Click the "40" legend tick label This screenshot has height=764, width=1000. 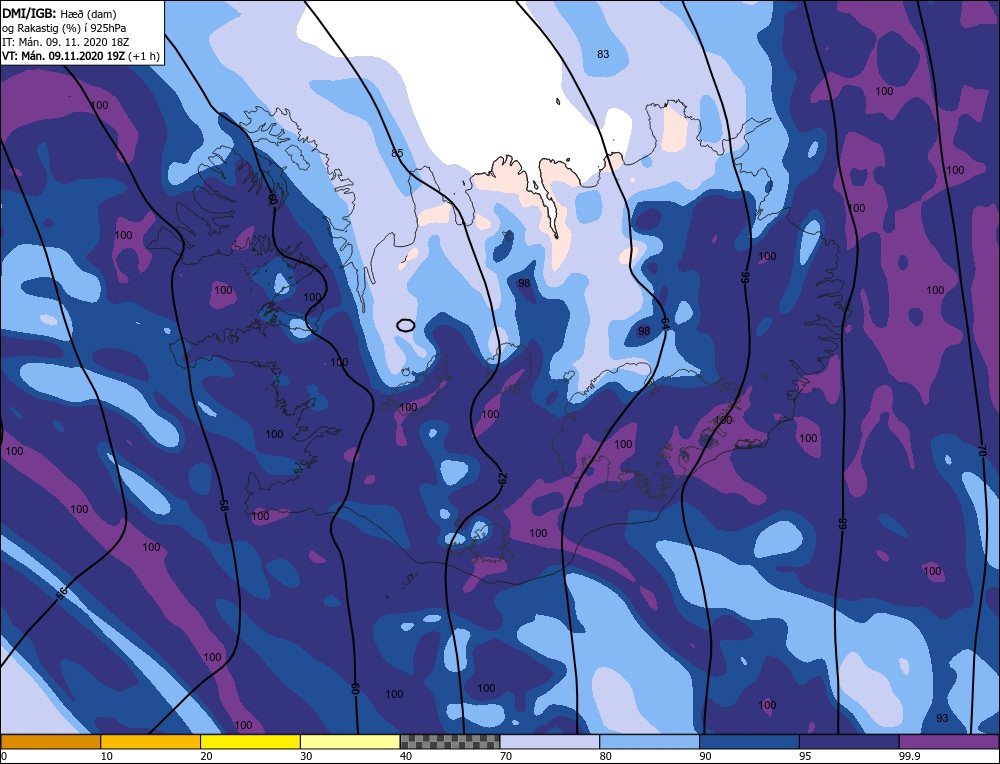pos(406,756)
